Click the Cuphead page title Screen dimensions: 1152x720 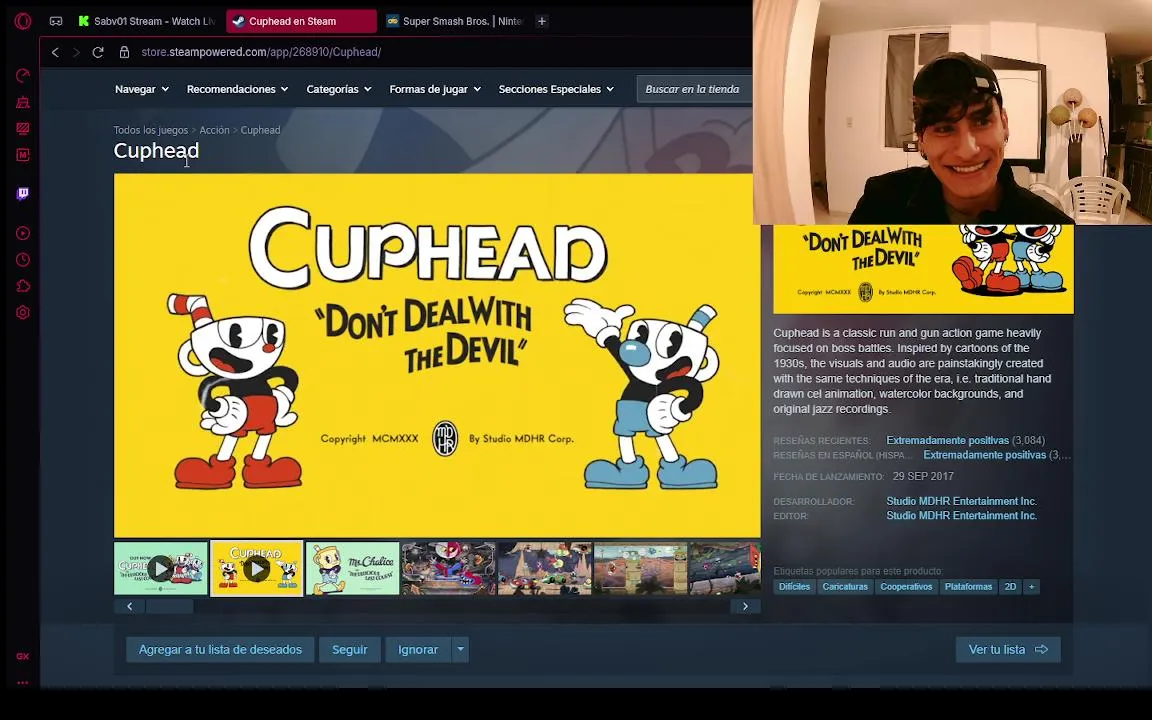tap(156, 151)
